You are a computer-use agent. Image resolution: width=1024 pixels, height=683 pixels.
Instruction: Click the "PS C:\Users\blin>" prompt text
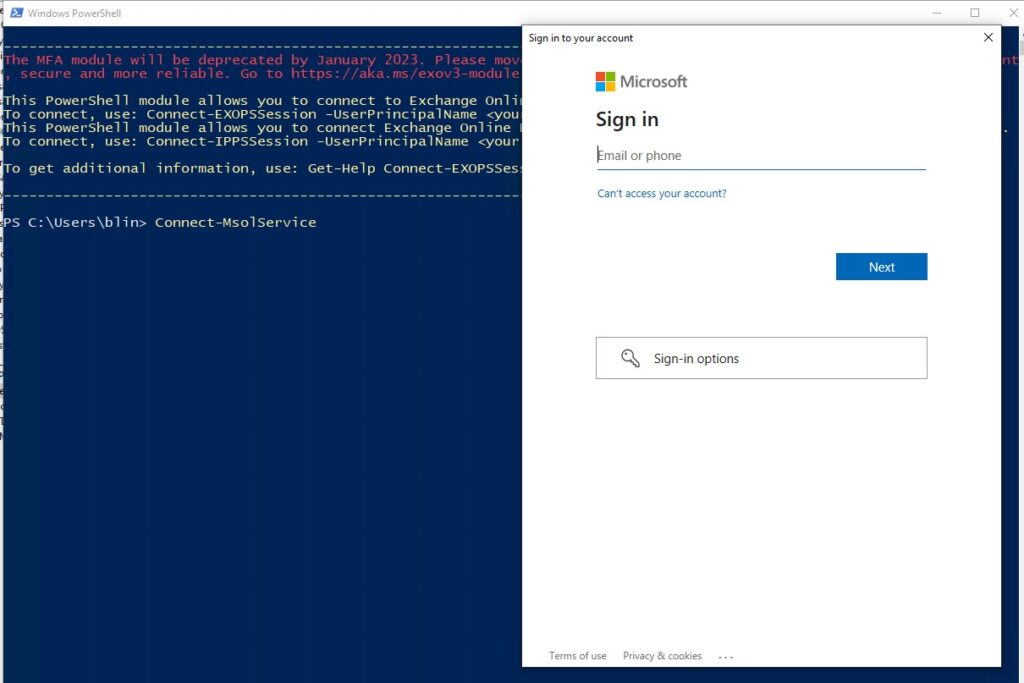point(75,222)
